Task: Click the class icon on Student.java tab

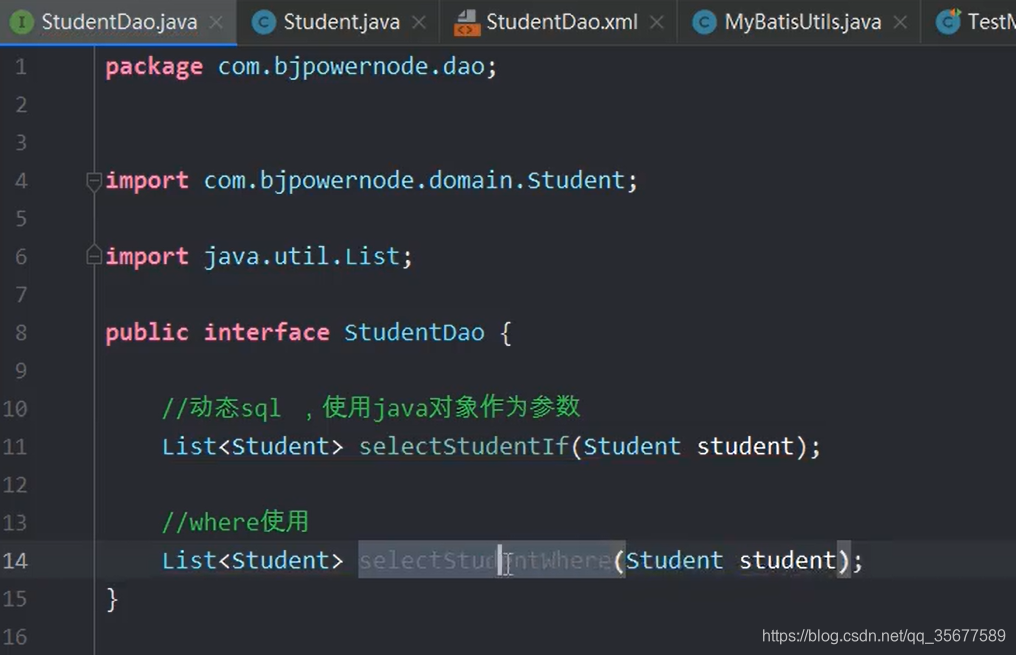Action: [262, 21]
